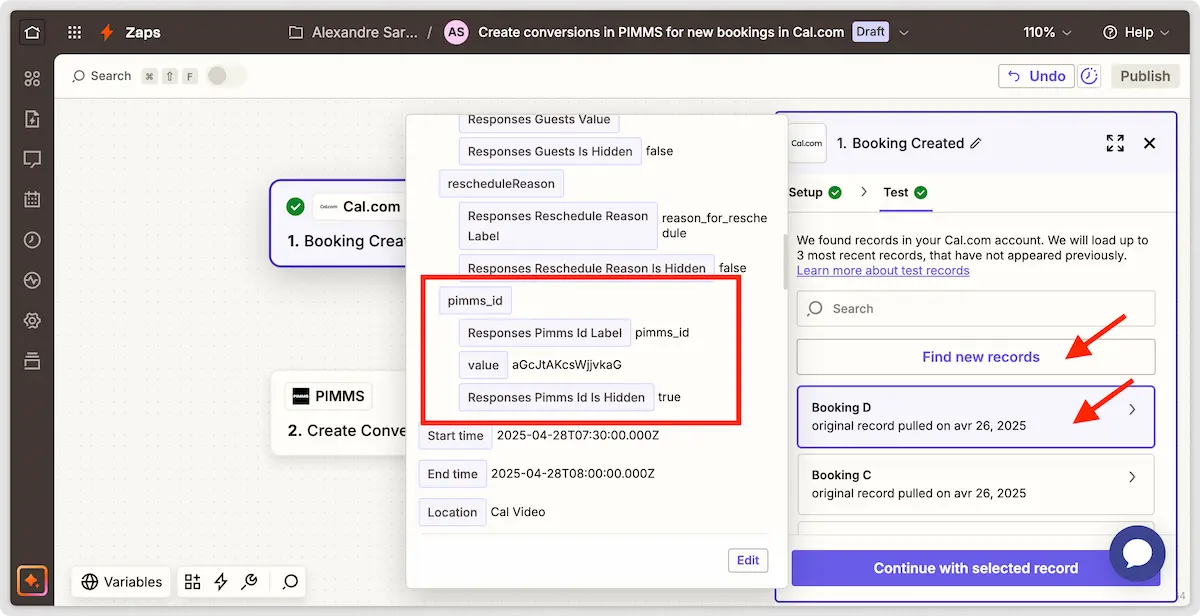Expand the Booking C record
This screenshot has height=616, width=1200.
1131,477
